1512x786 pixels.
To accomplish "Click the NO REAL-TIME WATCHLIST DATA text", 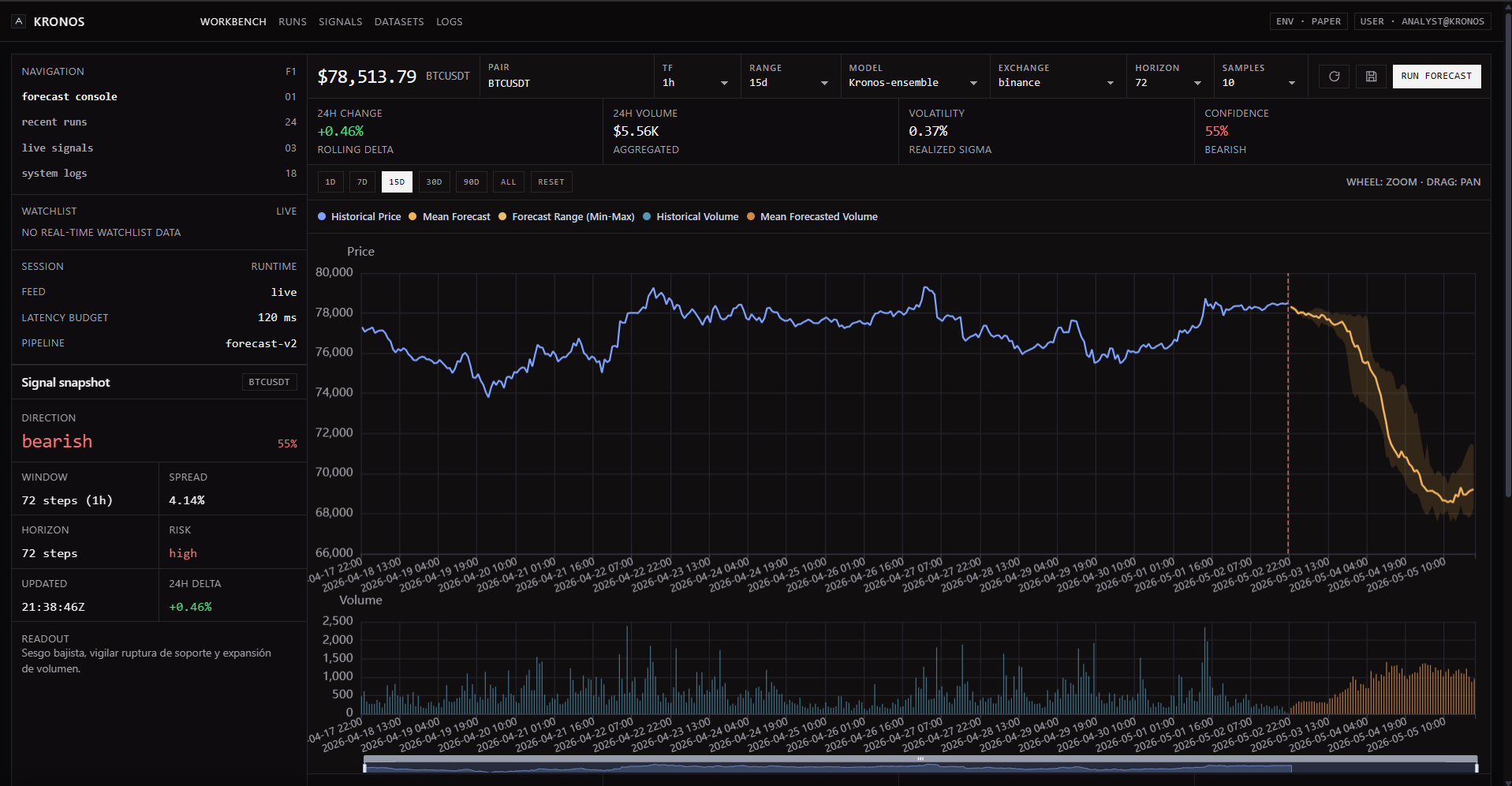I will 101,233.
